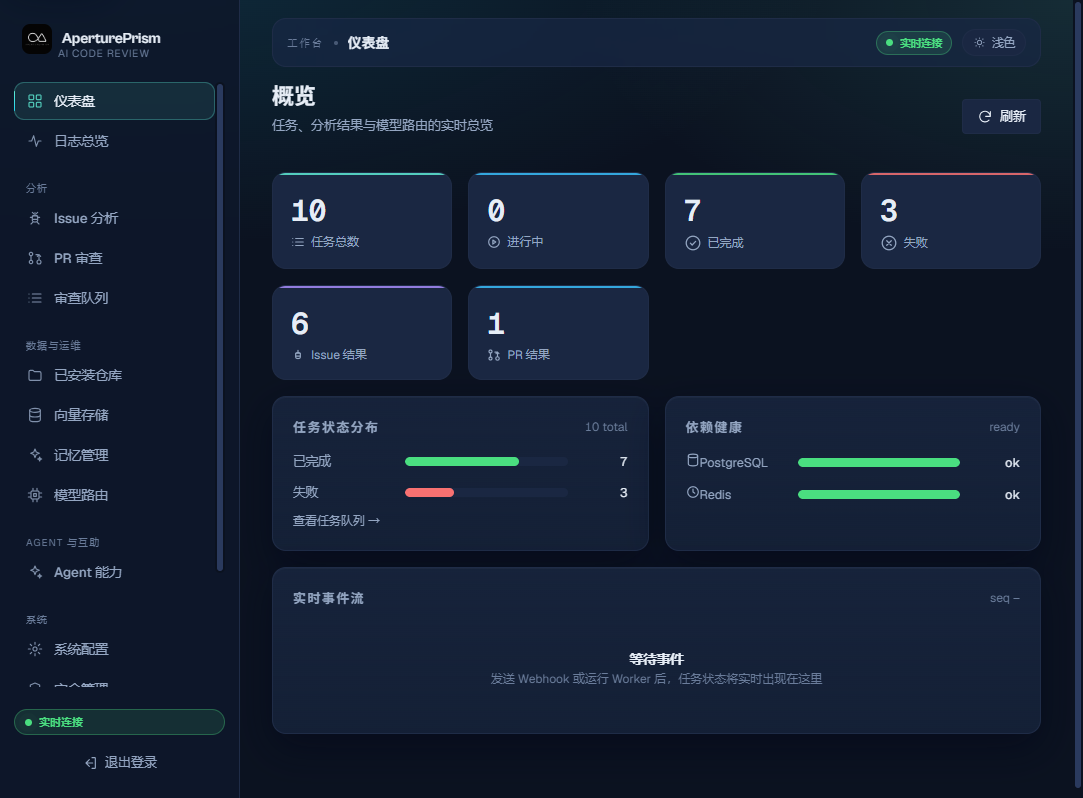The height and width of the screenshot is (798, 1083).
Task: Click the 失败 card showing 3
Action: coord(951,221)
